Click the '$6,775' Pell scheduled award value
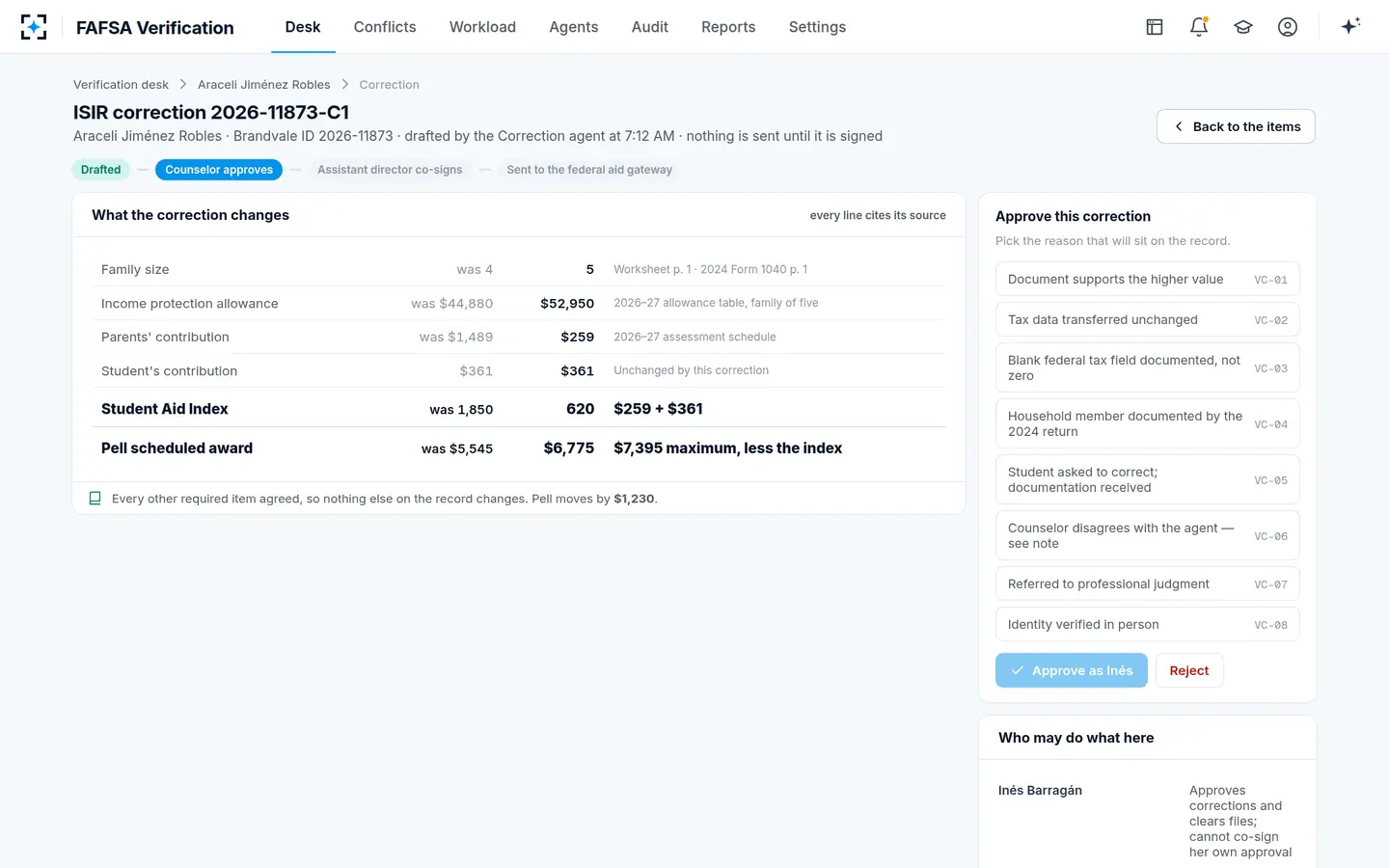Image resolution: width=1389 pixels, height=868 pixels. pos(569,448)
